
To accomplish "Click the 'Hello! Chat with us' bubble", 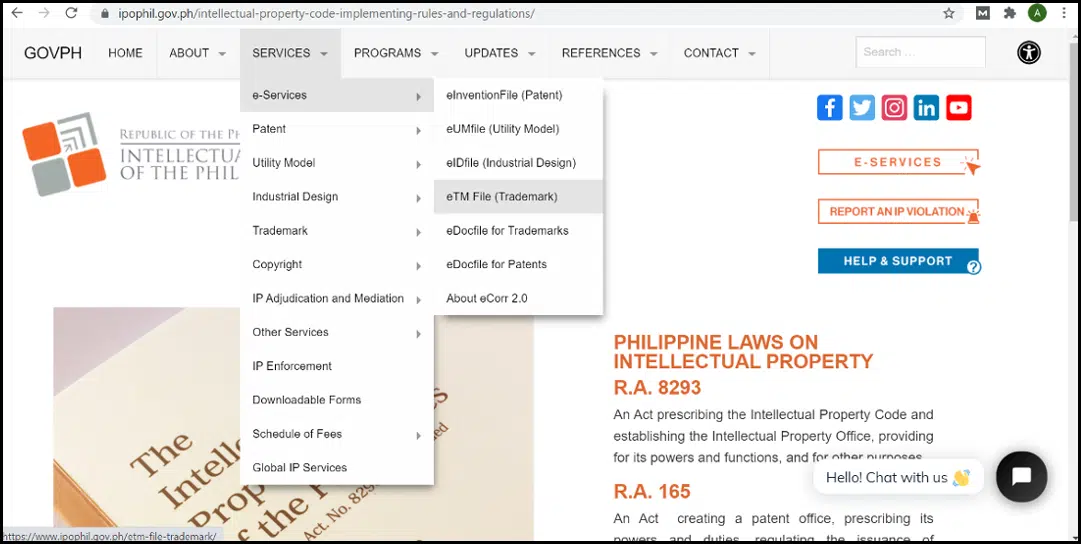I will pyautogui.click(x=898, y=477).
